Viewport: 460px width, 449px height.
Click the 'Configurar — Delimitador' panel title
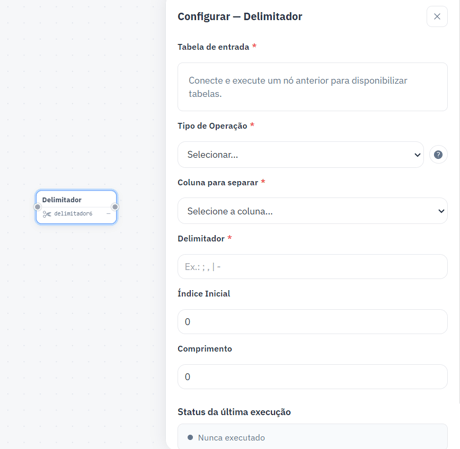coord(240,16)
